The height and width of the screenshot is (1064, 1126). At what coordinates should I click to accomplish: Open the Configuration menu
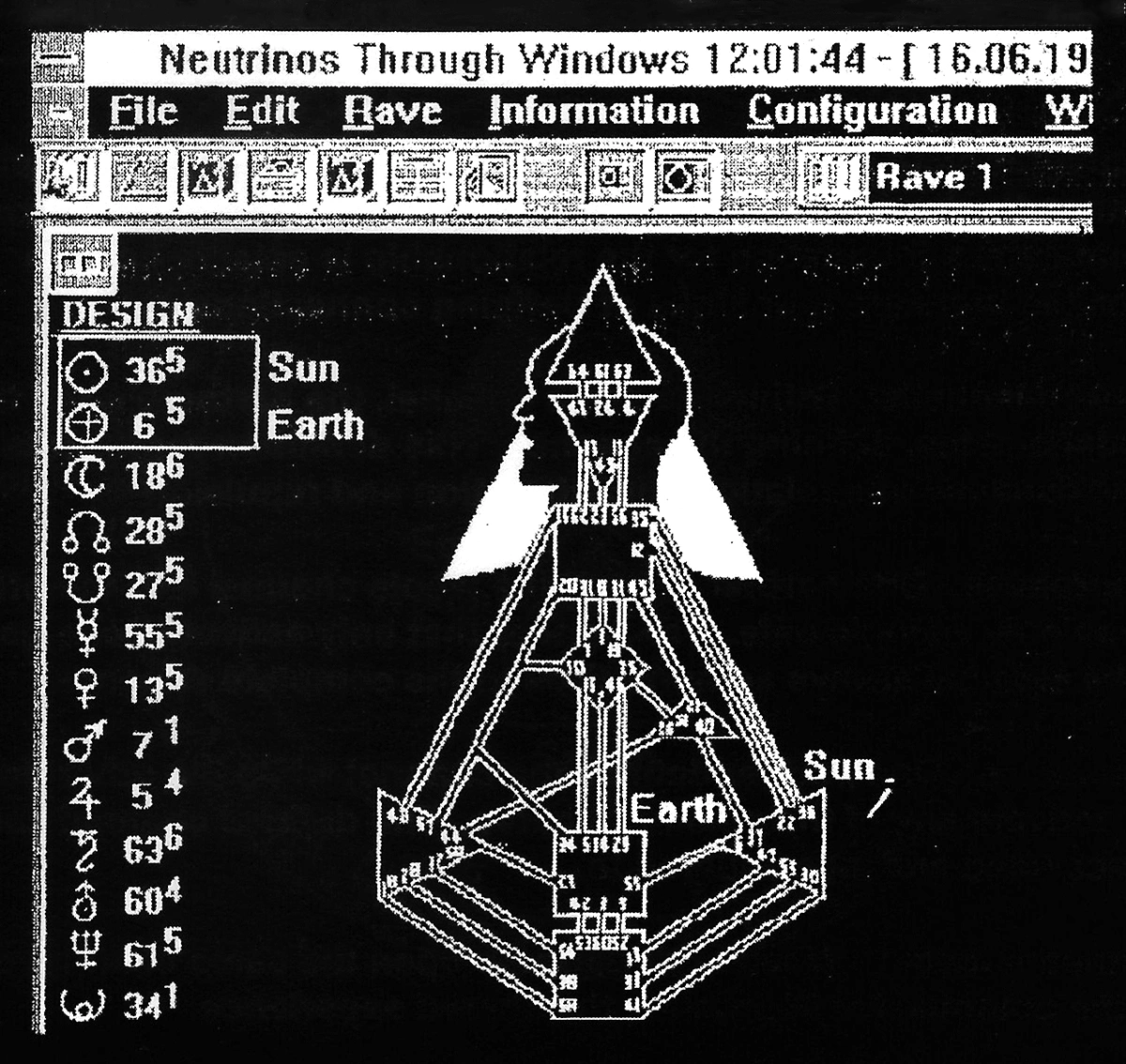(872, 112)
